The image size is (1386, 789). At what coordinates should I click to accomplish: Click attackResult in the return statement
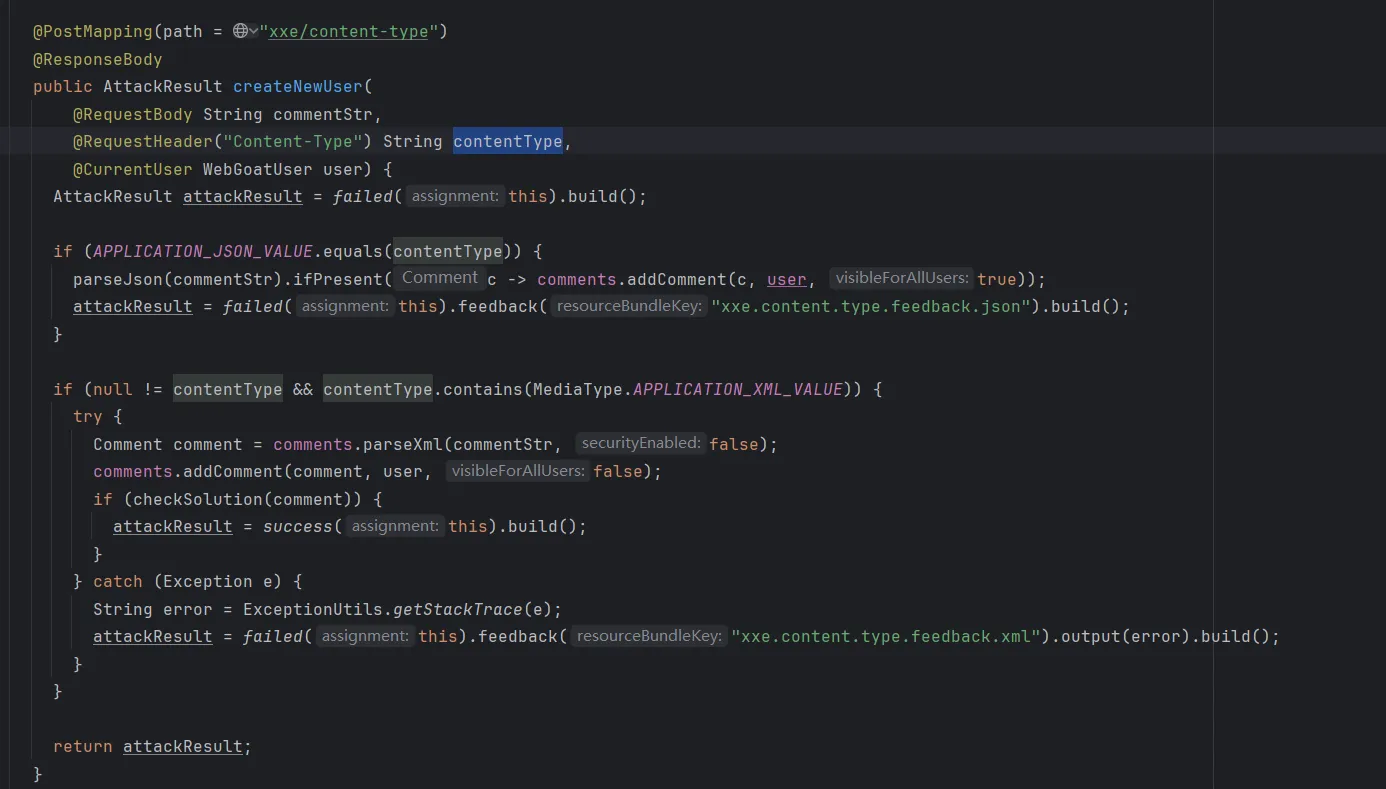[182, 746]
